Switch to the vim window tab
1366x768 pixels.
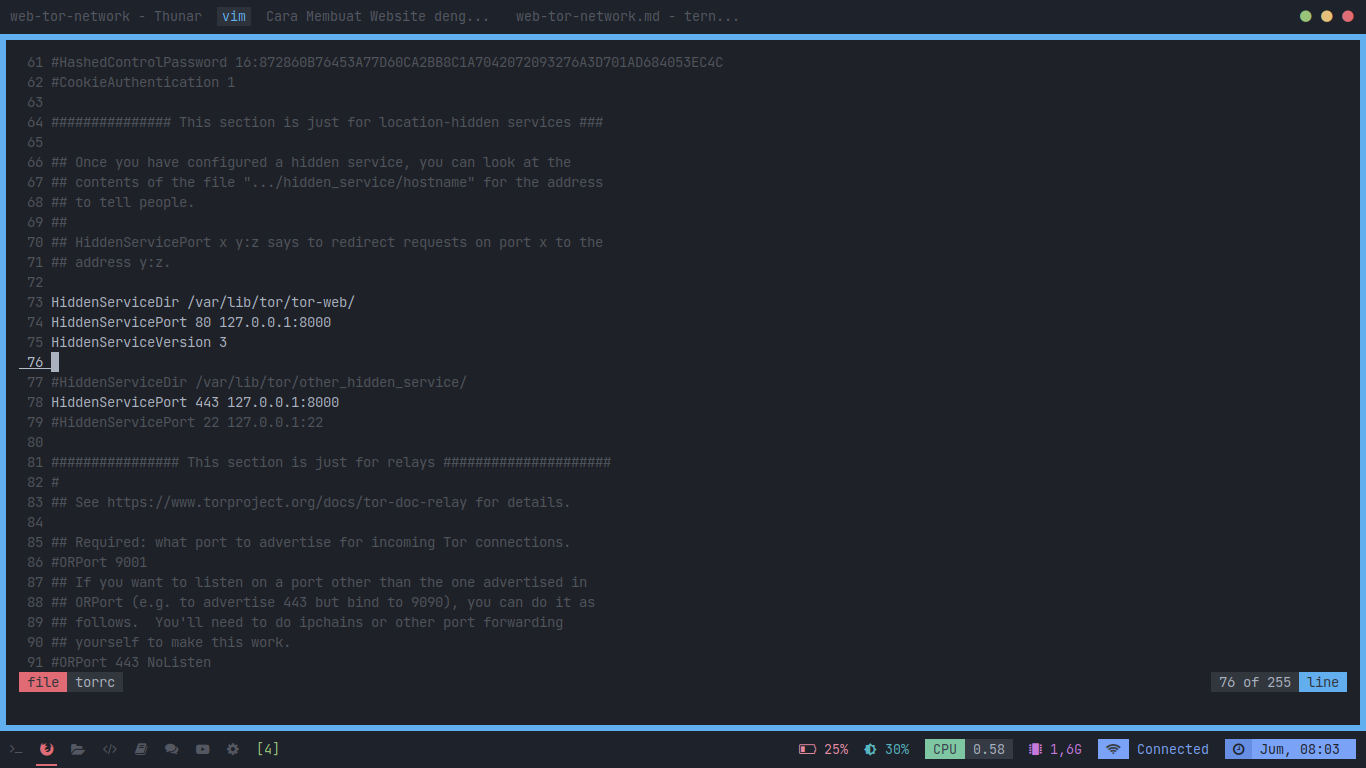point(234,16)
